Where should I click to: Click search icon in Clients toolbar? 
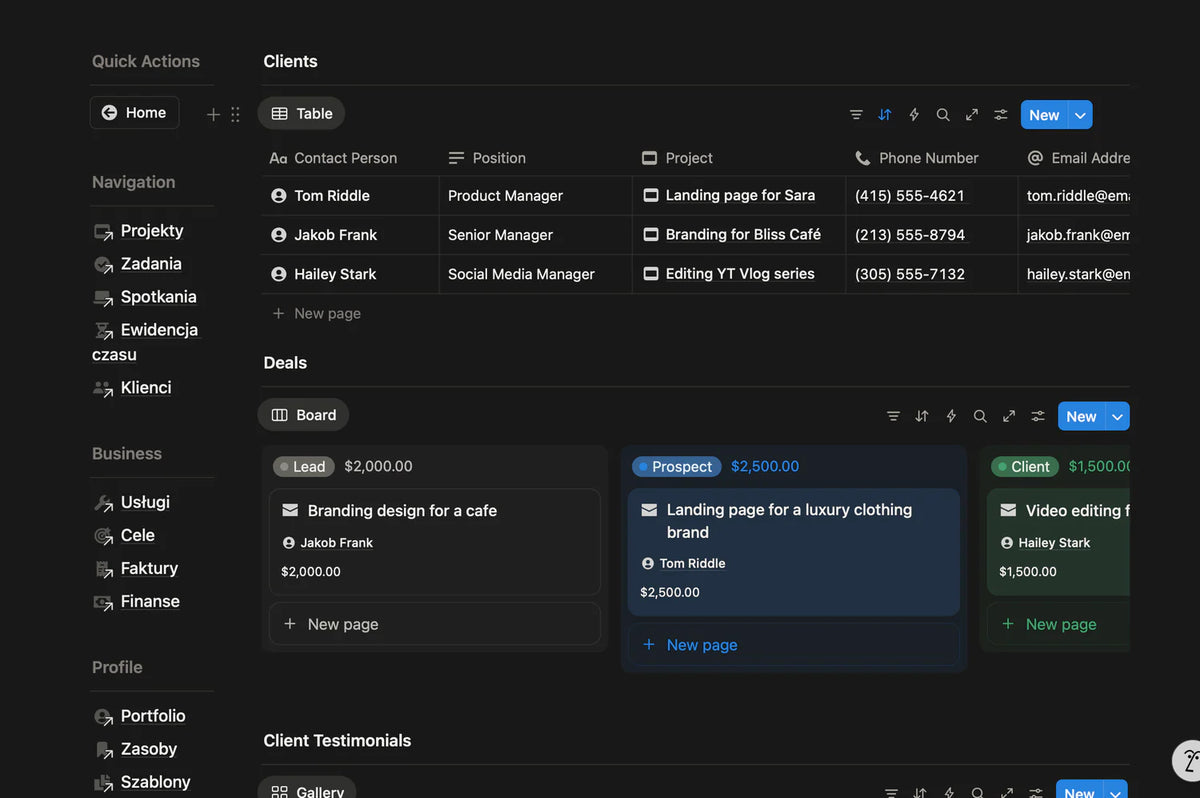click(x=942, y=115)
